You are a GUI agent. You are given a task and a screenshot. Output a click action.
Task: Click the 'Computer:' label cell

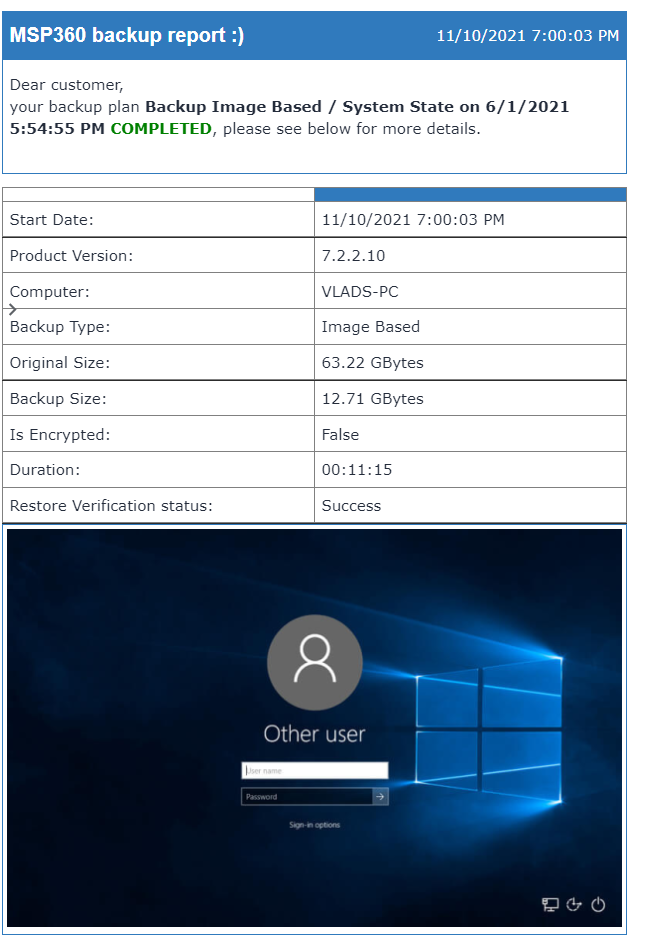[x=158, y=291]
